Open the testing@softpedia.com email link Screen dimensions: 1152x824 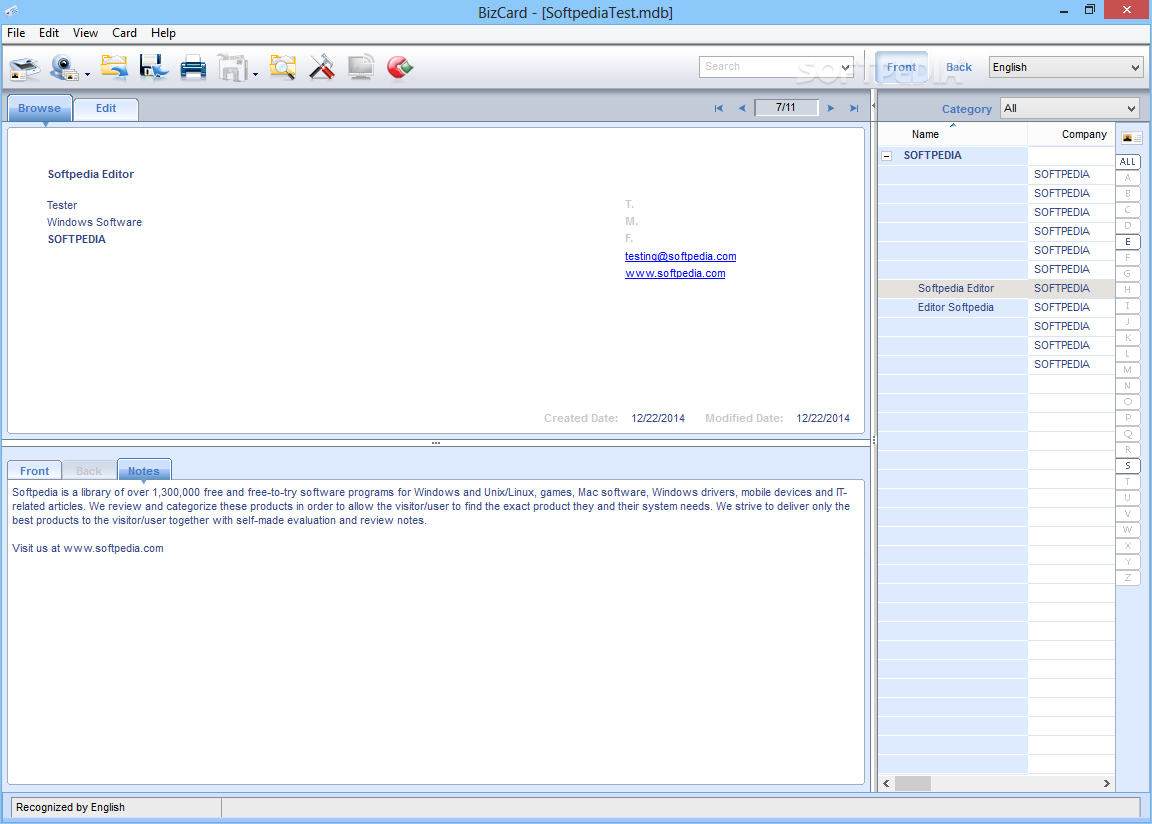point(680,256)
